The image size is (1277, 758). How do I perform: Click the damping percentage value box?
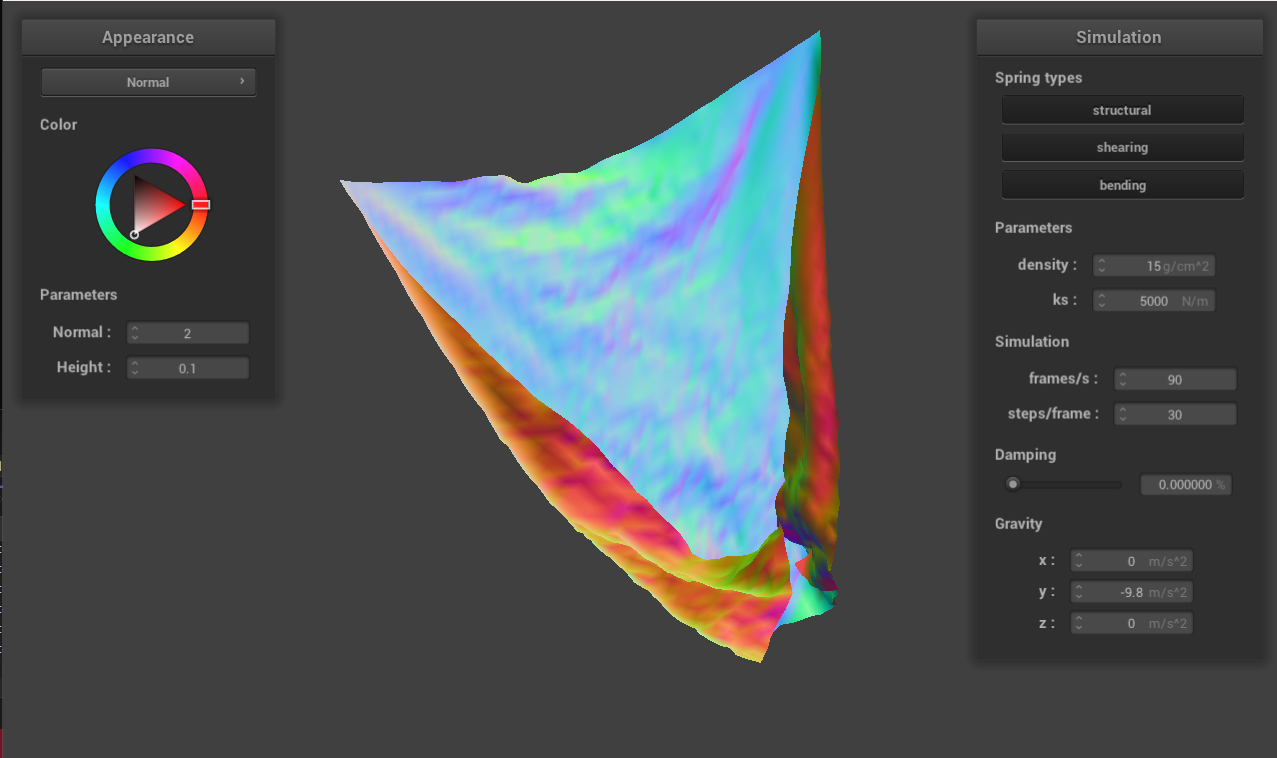(1186, 485)
